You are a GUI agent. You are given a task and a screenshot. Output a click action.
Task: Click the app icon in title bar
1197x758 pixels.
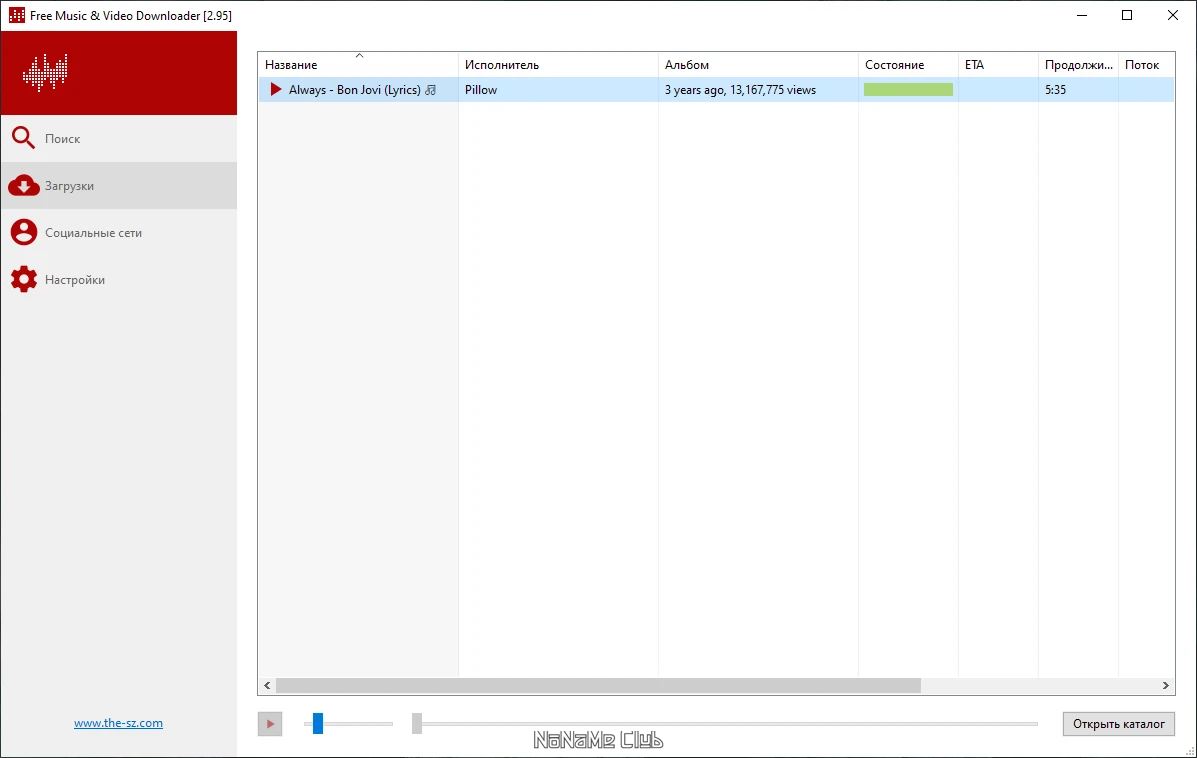coord(17,15)
